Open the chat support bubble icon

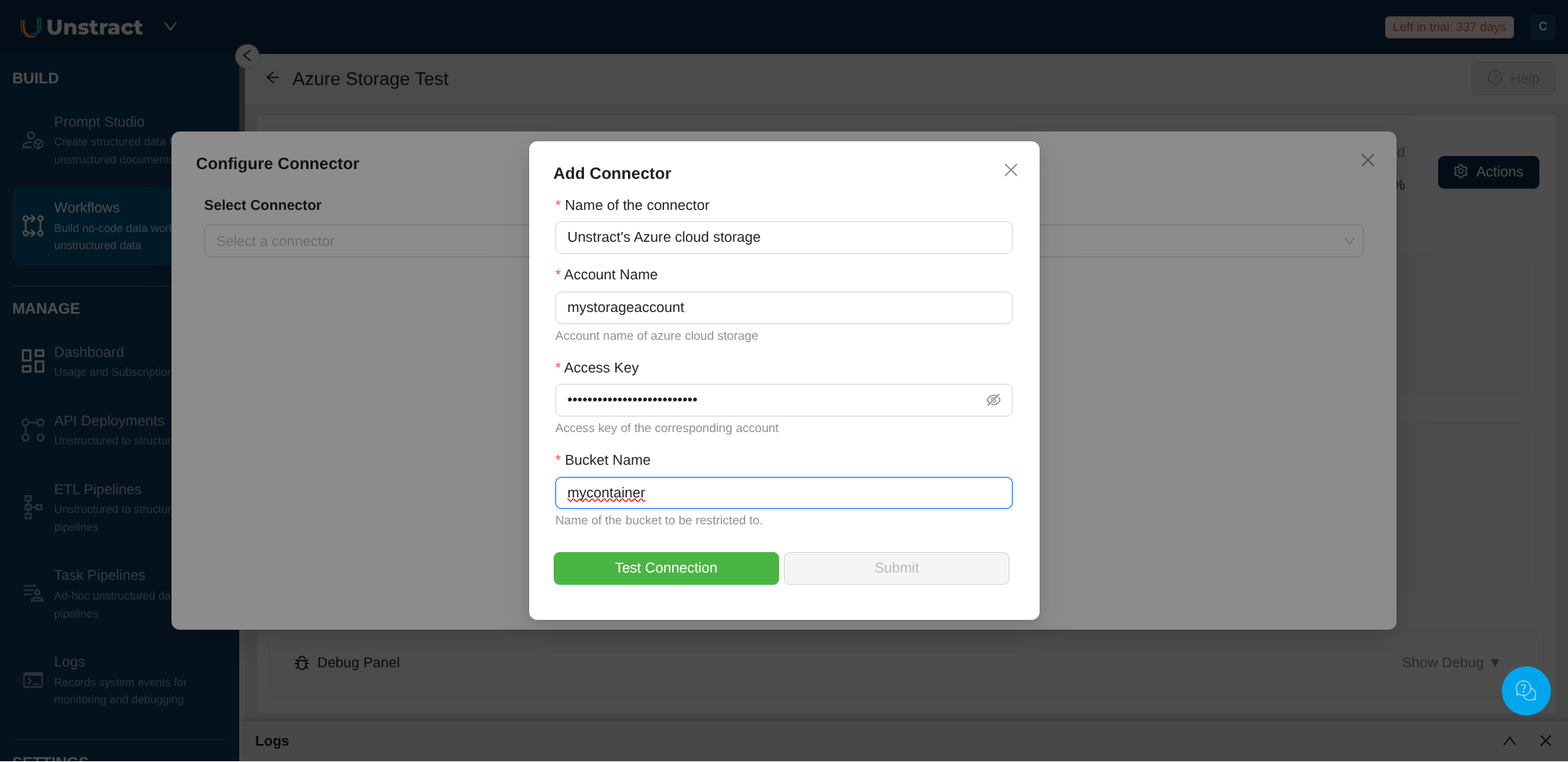pyautogui.click(x=1525, y=691)
